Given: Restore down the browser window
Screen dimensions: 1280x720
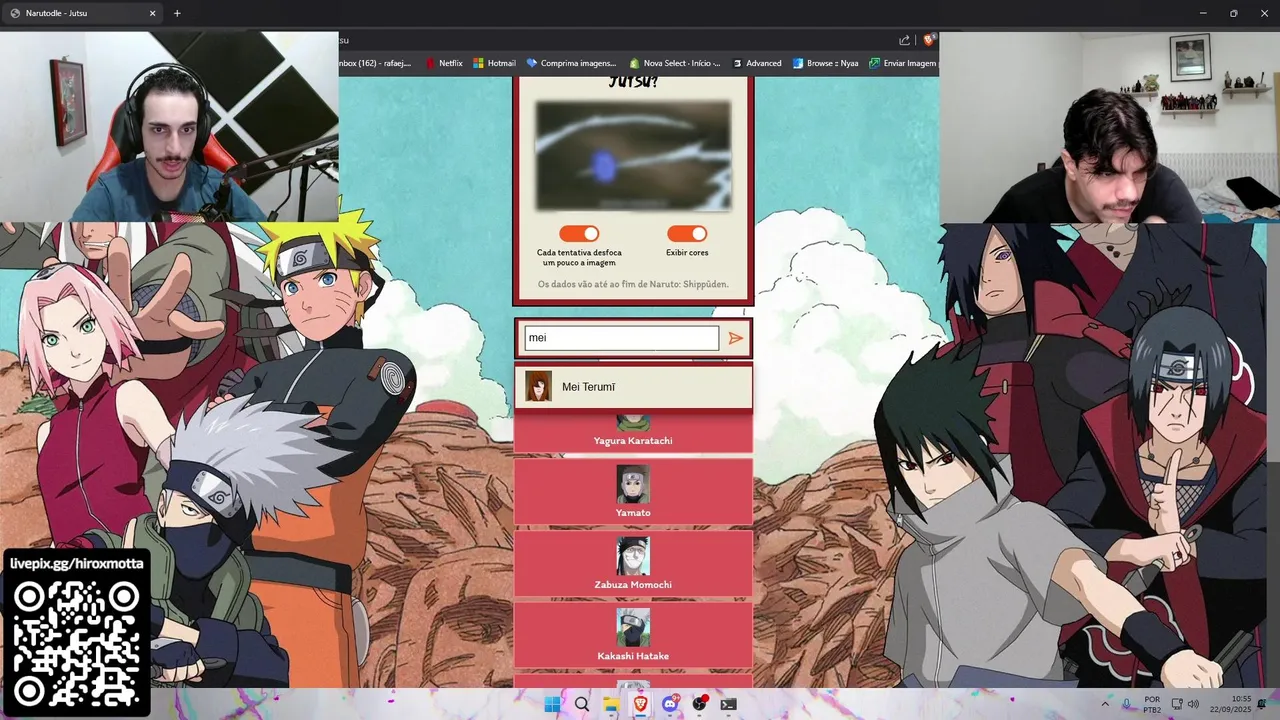Looking at the screenshot, I should (x=1233, y=13).
